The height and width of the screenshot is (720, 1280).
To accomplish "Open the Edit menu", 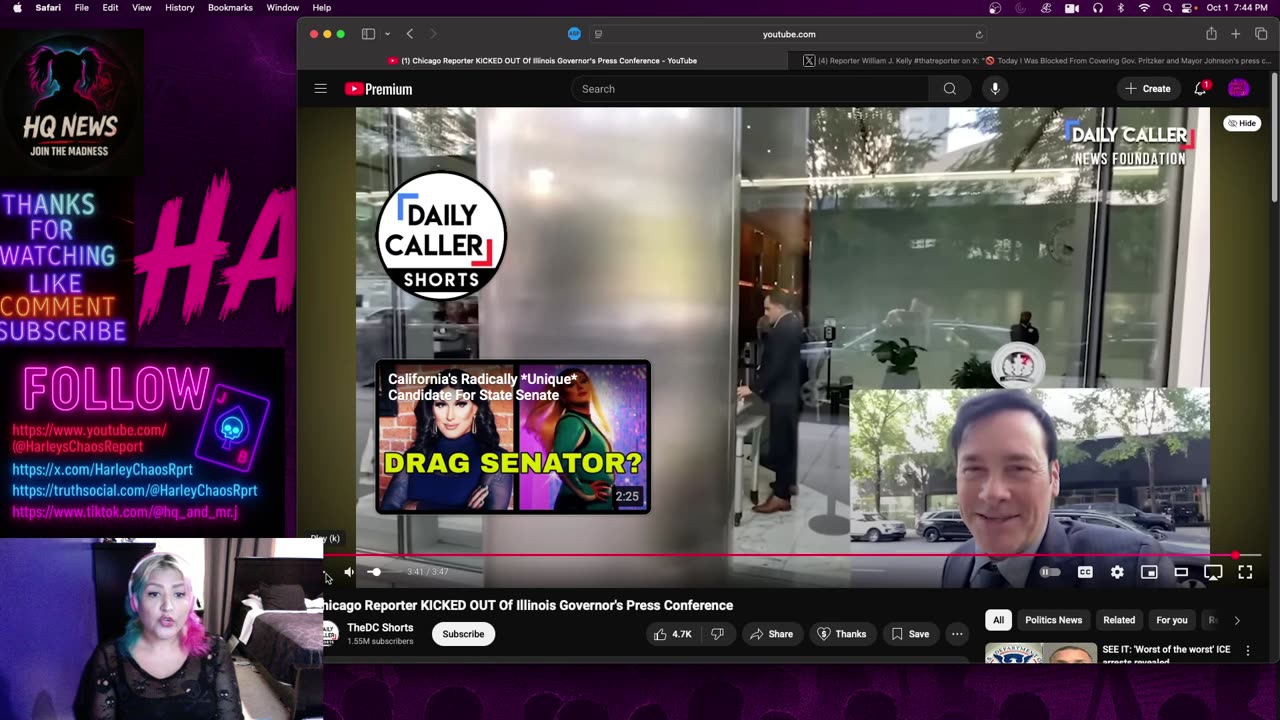I will pos(110,8).
